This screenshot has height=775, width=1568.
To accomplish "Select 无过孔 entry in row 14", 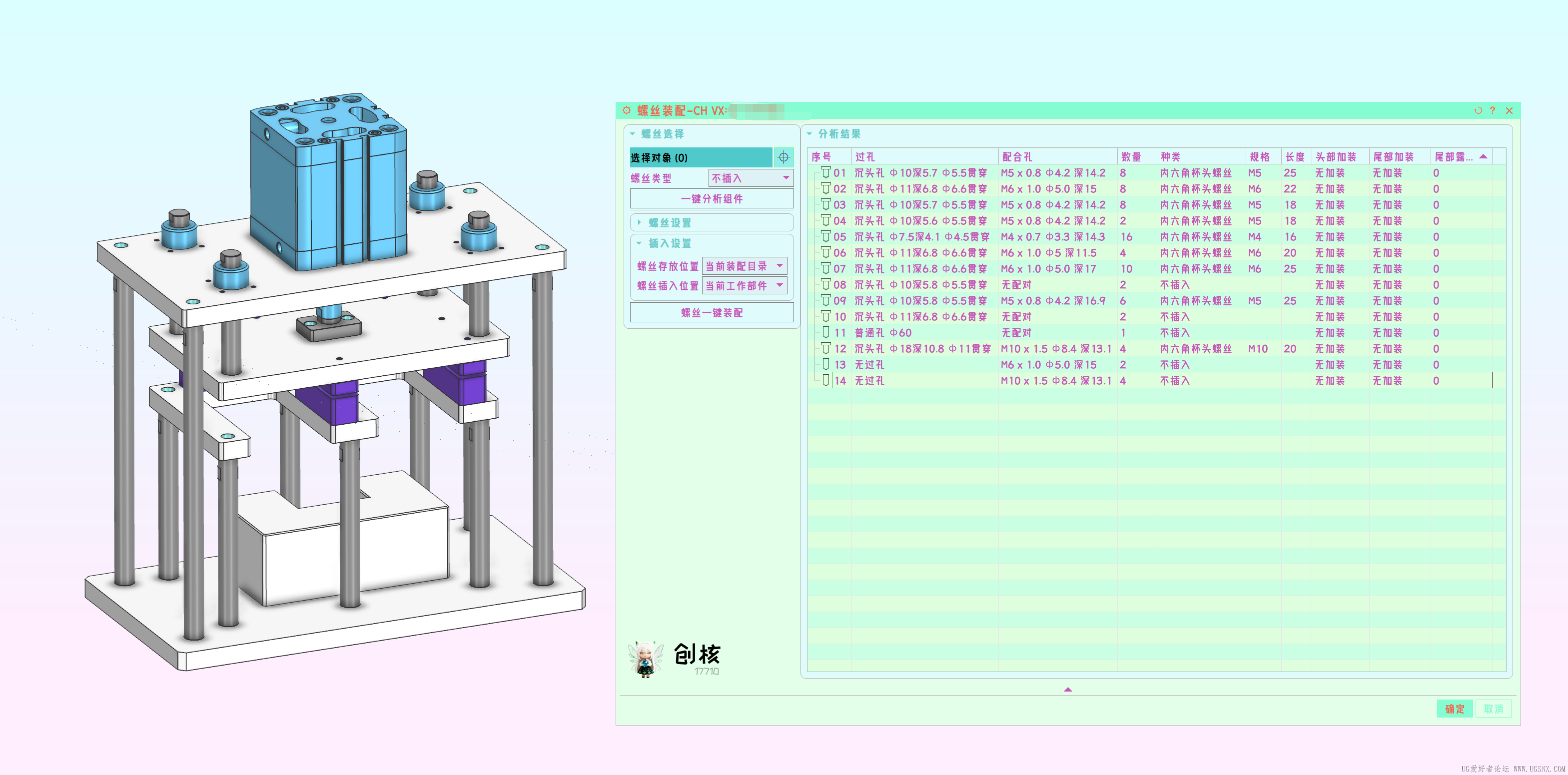I will [869, 380].
